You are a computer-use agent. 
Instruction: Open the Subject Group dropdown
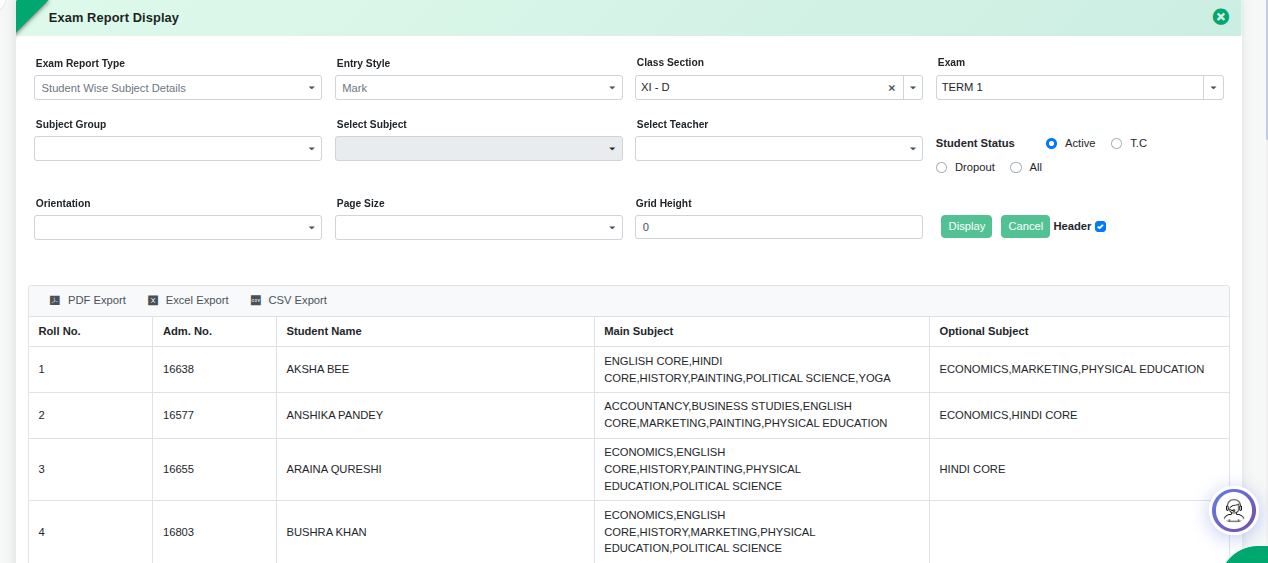(178, 149)
